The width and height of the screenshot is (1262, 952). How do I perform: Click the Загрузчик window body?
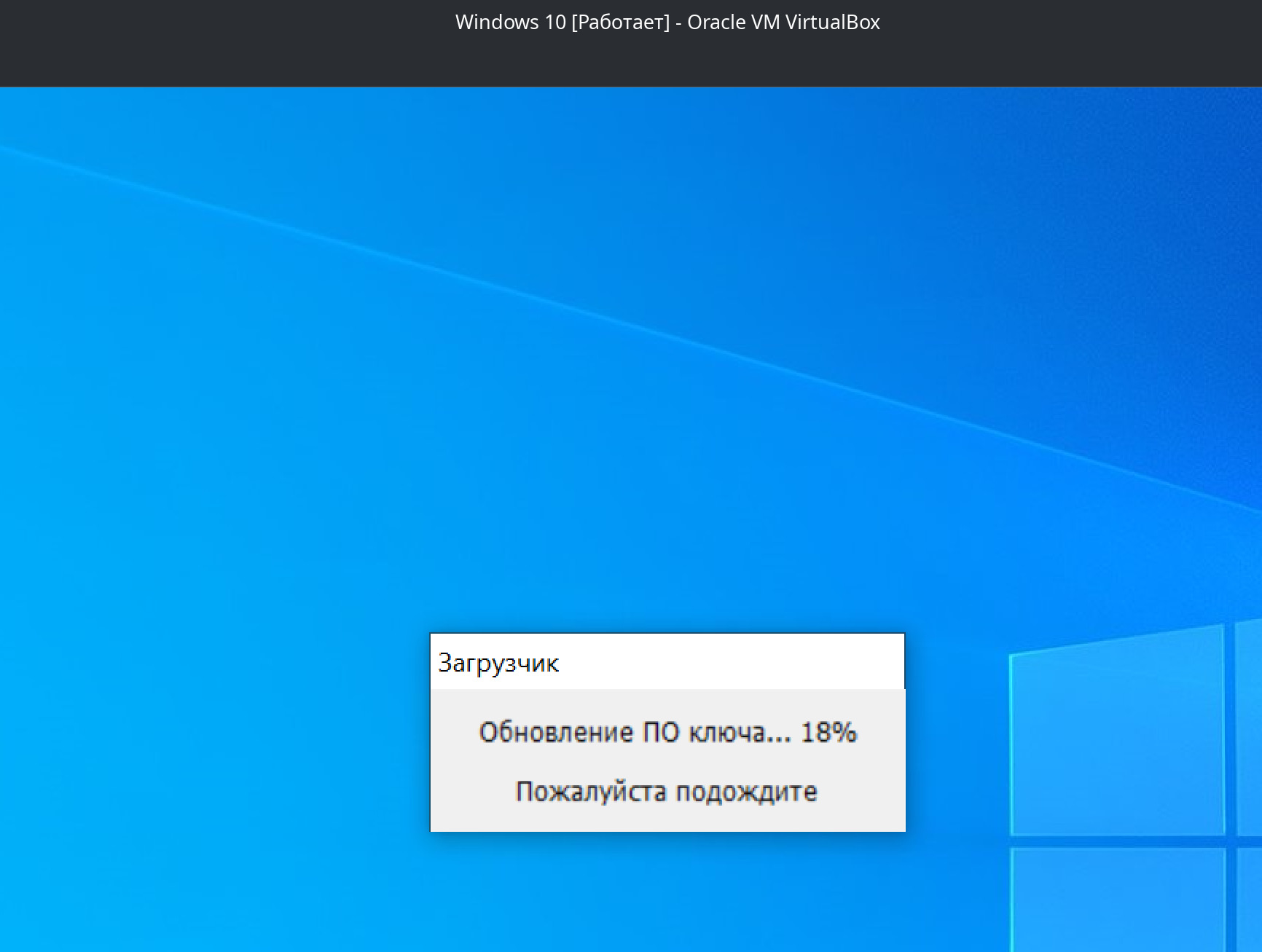(667, 758)
